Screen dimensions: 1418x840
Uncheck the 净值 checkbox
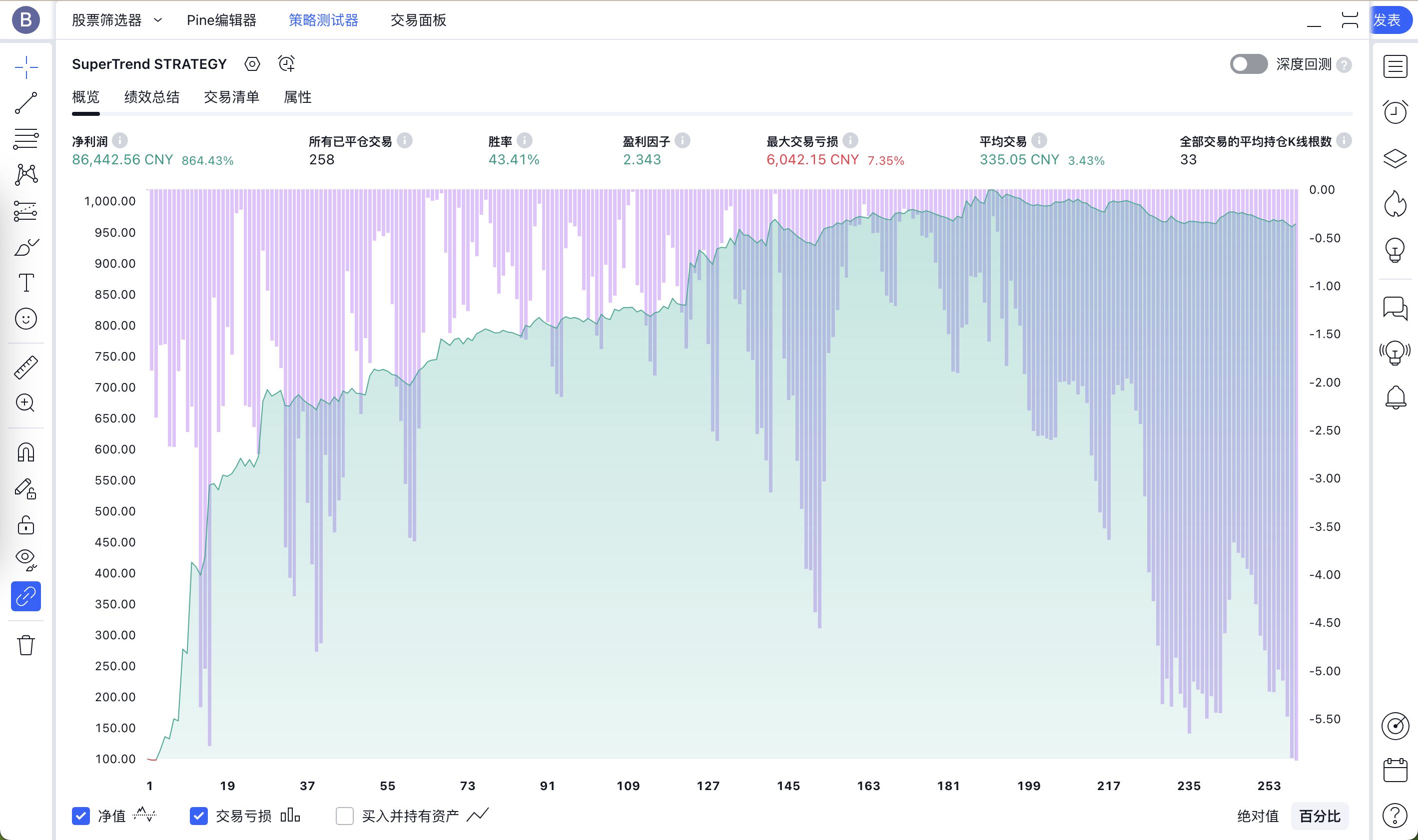pyautogui.click(x=81, y=816)
